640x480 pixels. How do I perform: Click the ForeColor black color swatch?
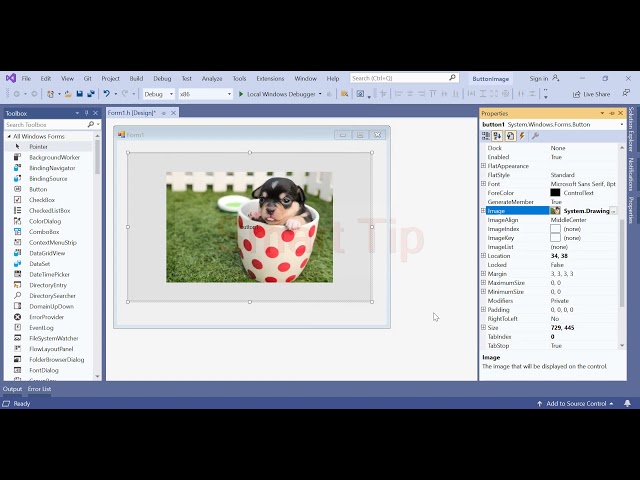555,193
